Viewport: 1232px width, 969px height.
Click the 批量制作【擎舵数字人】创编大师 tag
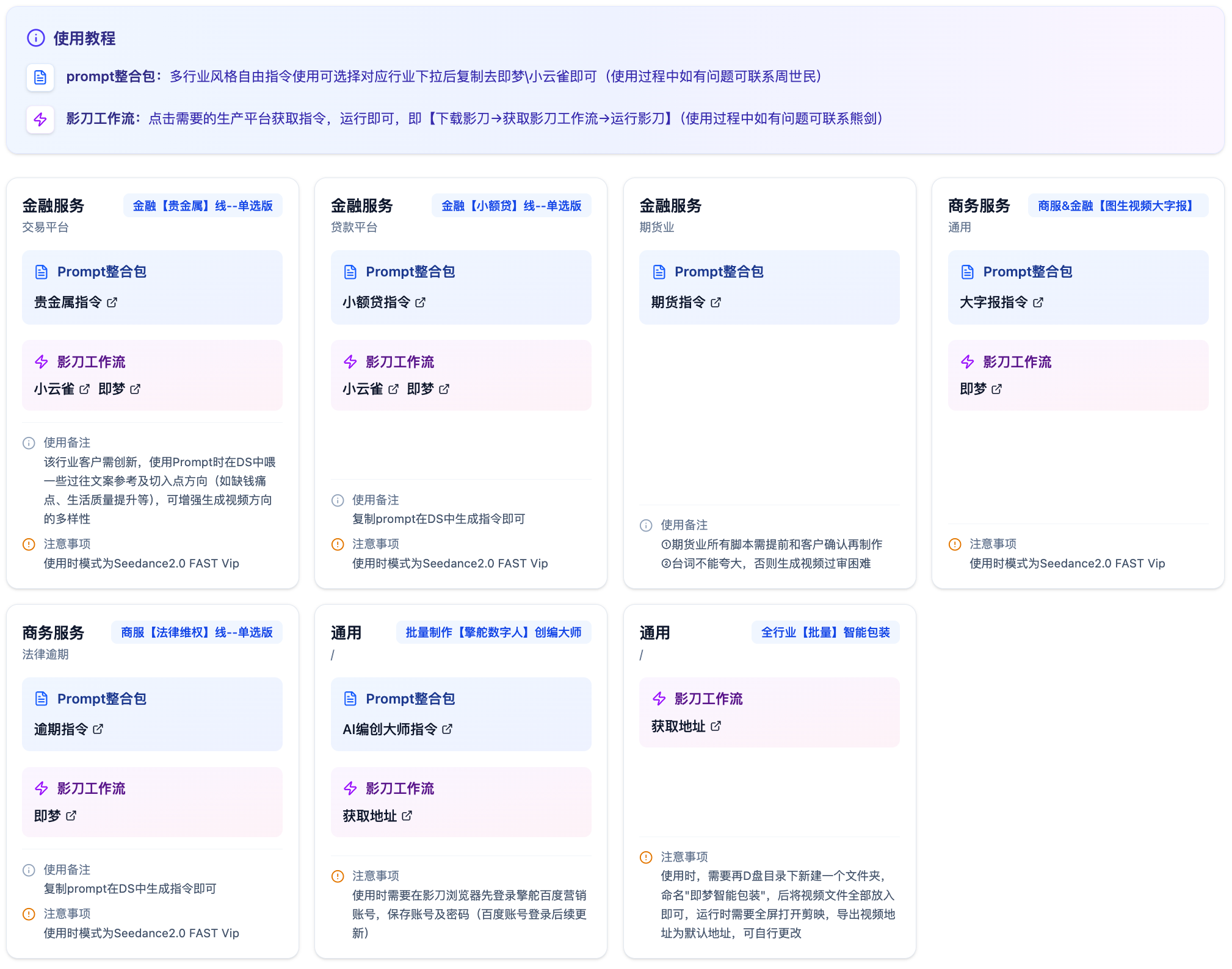pos(494,632)
